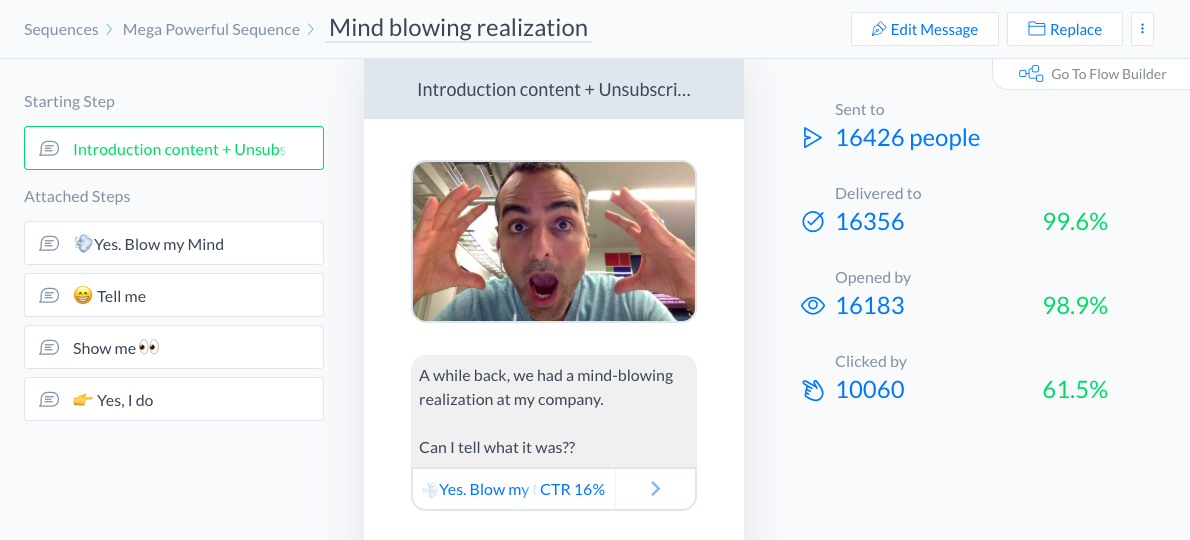This screenshot has width=1190, height=540.
Task: Click the Sent to arrow icon
Action: pos(812,138)
